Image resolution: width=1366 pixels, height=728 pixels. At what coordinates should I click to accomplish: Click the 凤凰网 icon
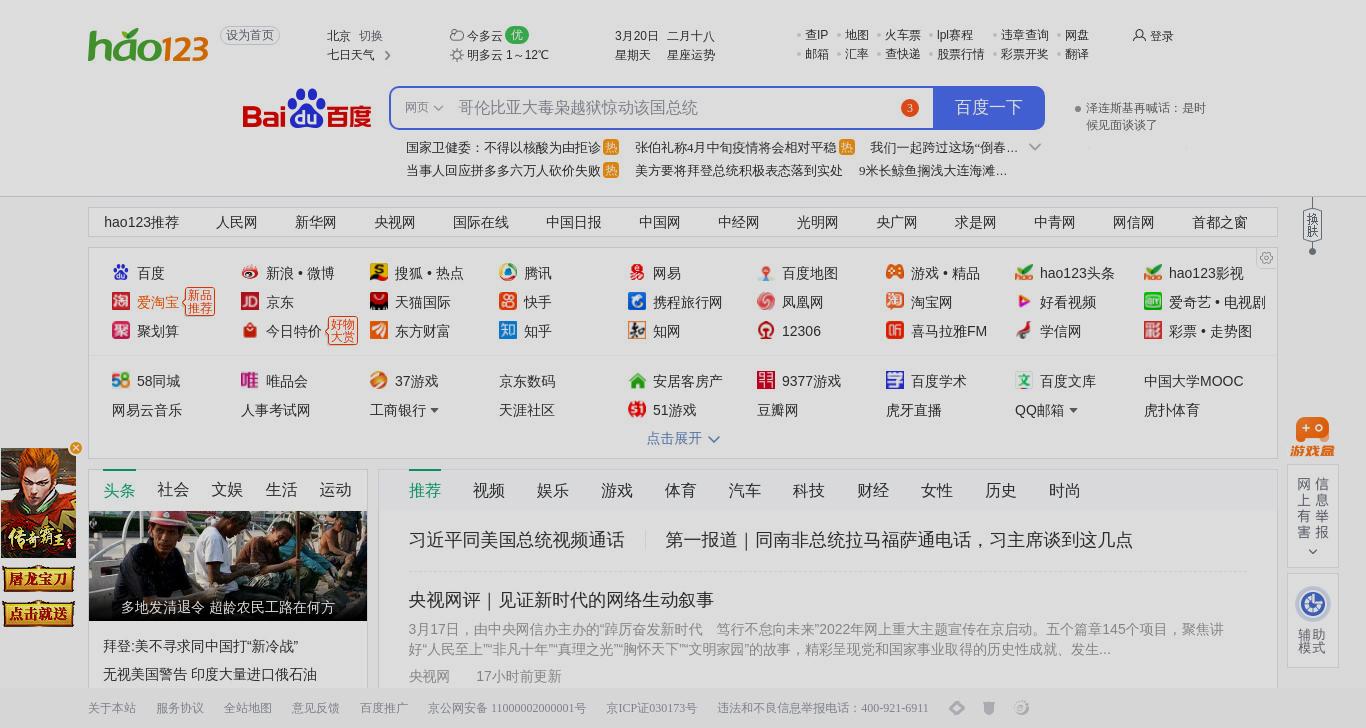coord(766,301)
